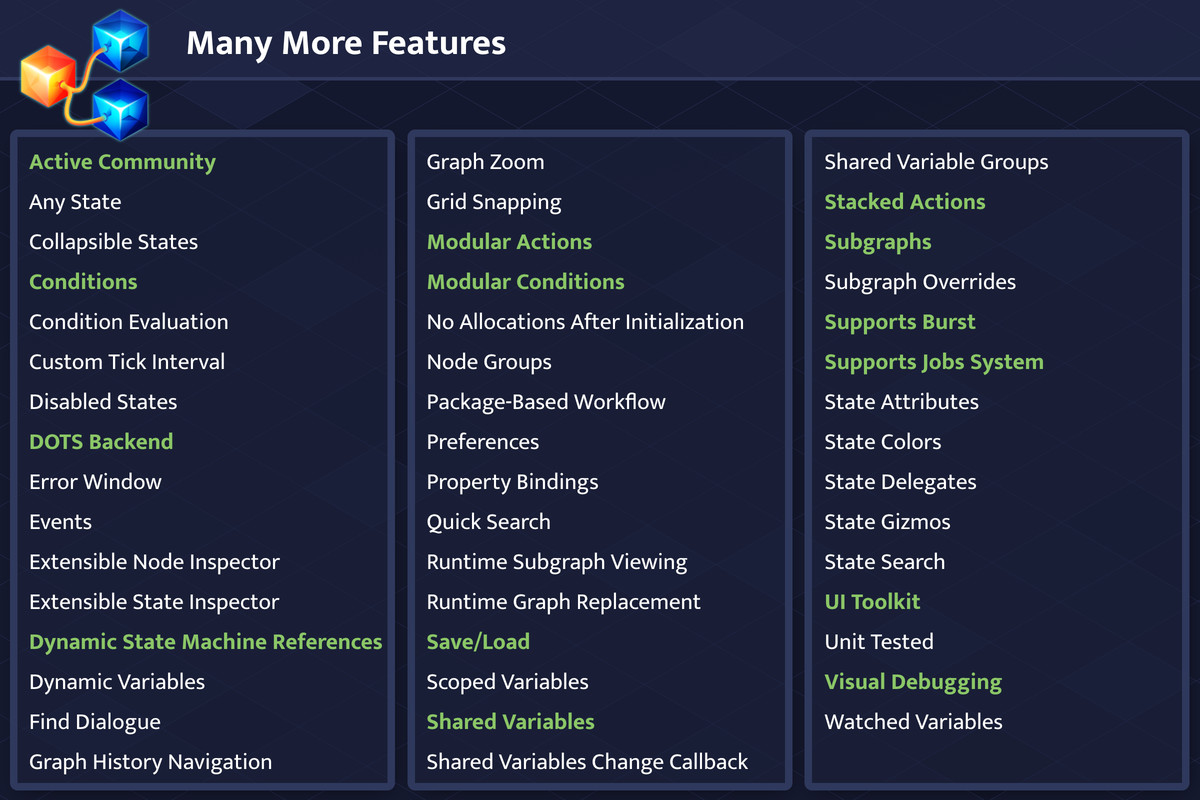The image size is (1200, 800).
Task: Select the Modular Actions feature
Action: (509, 242)
